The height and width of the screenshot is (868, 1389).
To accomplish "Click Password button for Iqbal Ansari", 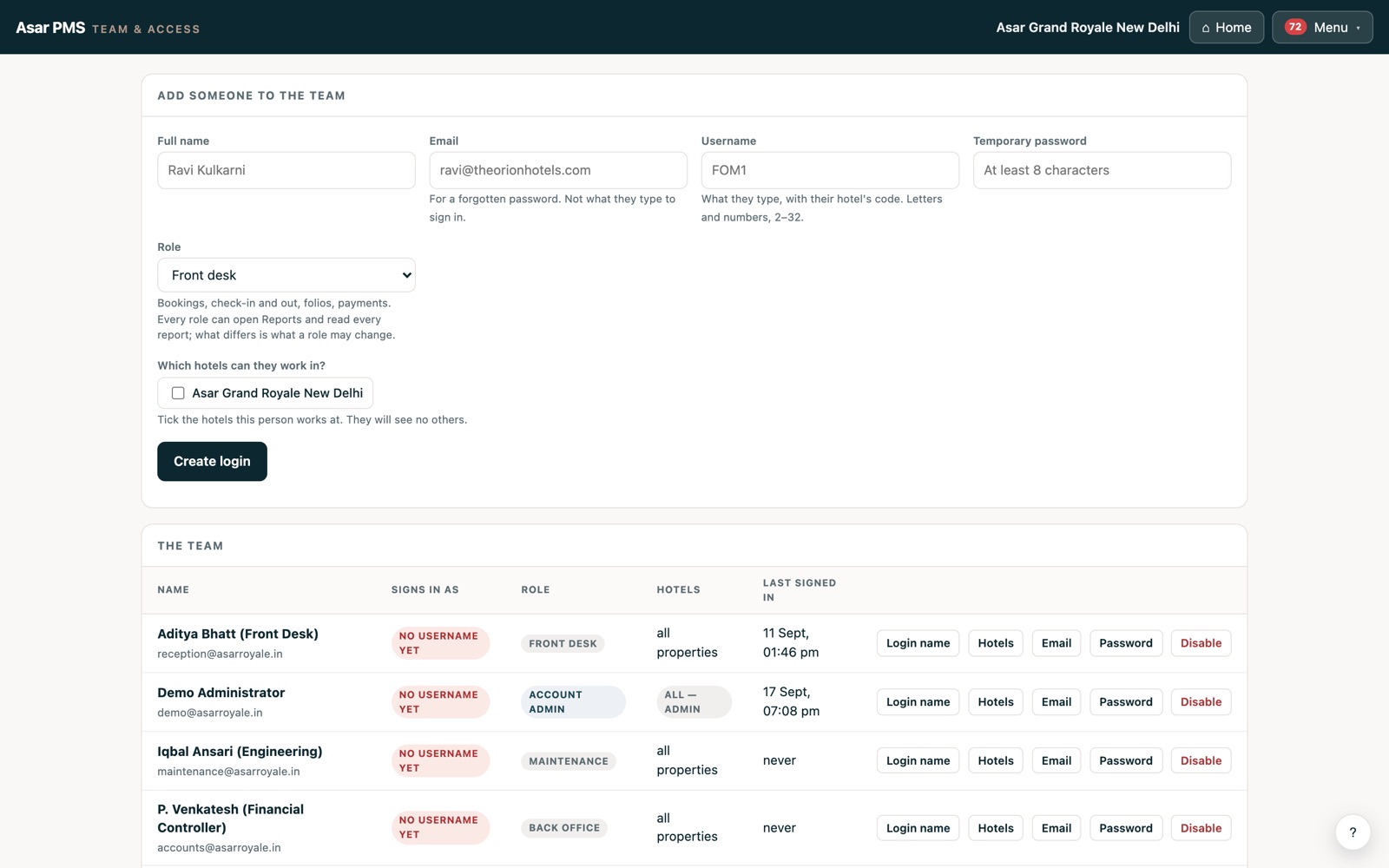I will coord(1126,761).
